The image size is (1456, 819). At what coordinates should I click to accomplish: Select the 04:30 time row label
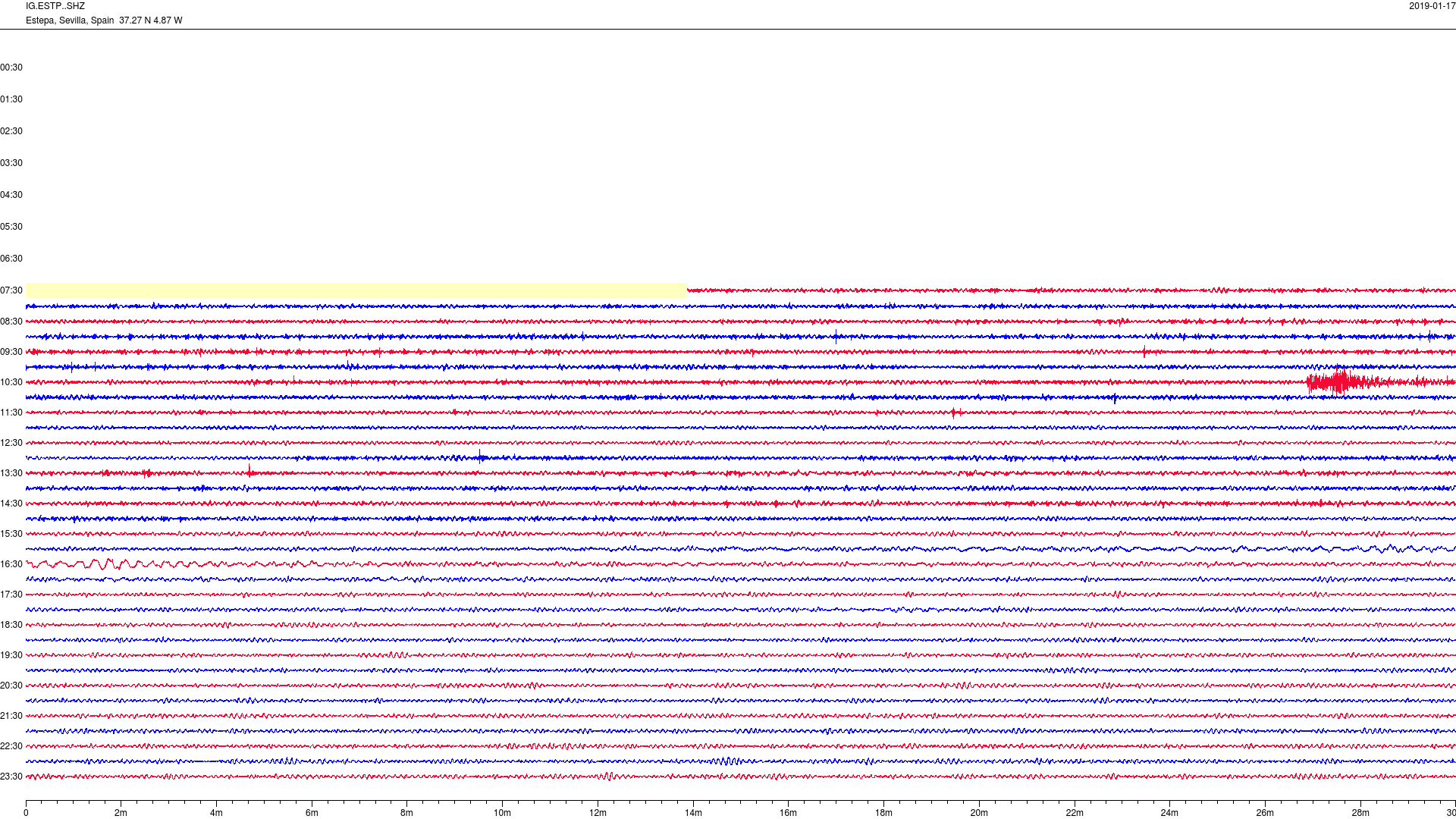11,195
